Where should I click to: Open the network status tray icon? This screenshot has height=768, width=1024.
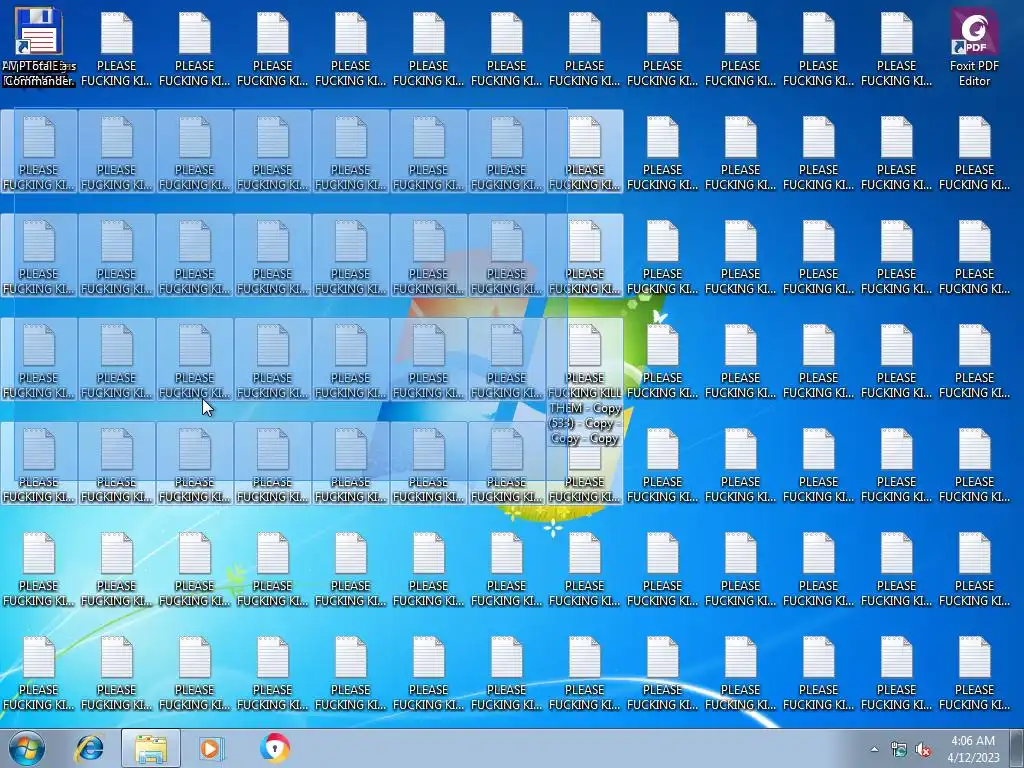[x=899, y=749]
